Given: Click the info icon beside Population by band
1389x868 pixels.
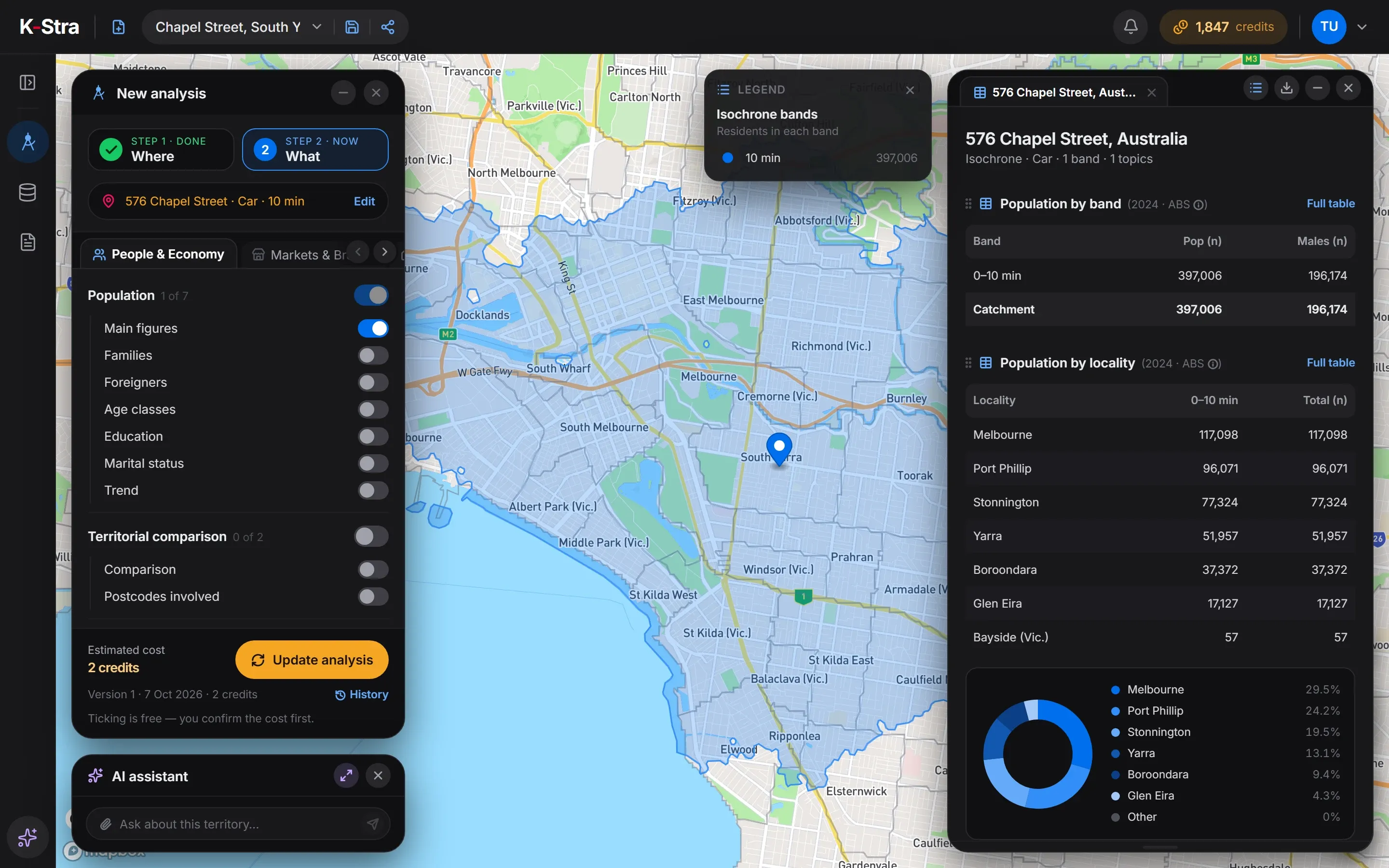Looking at the screenshot, I should (1199, 205).
